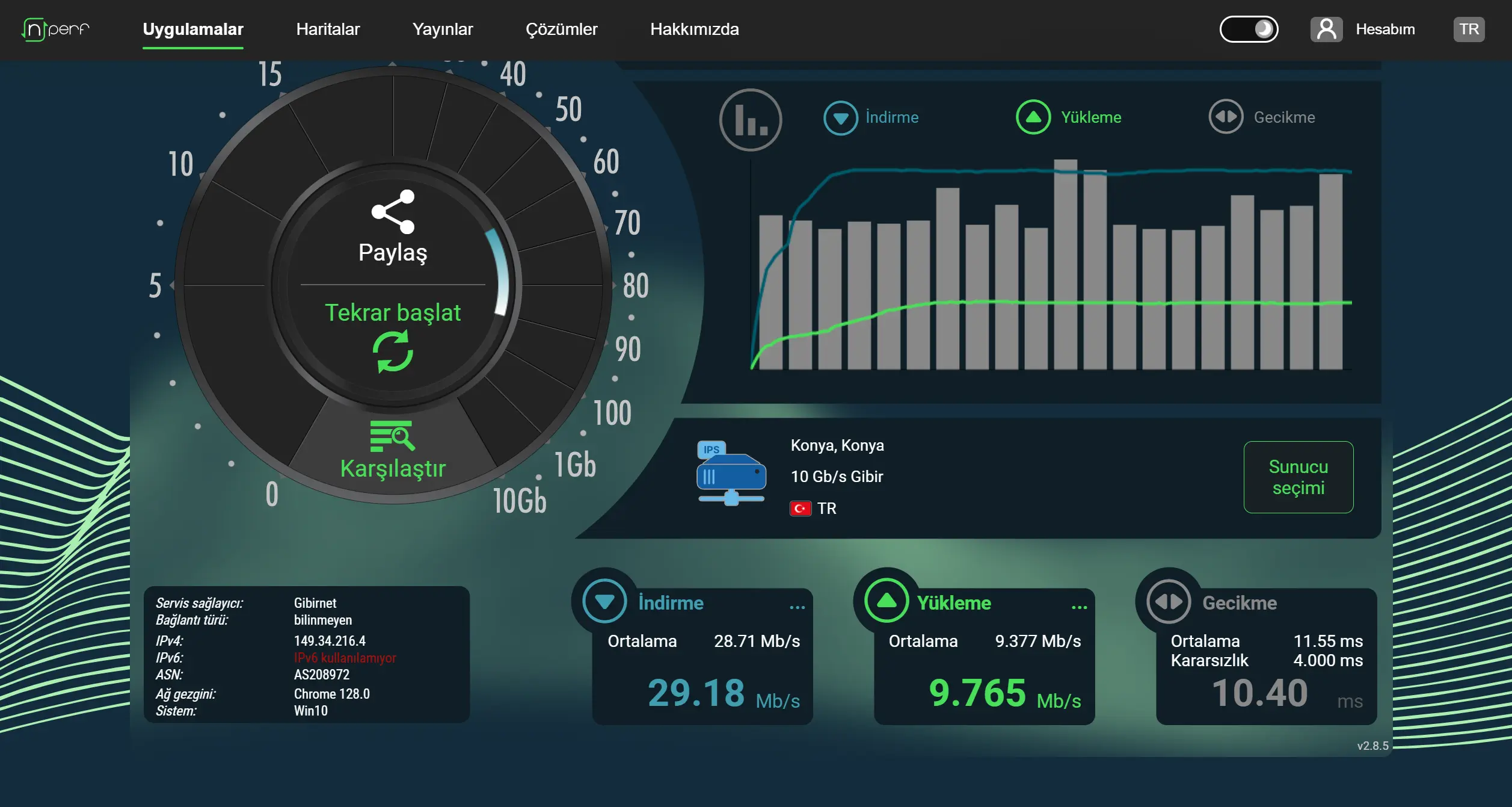
Task: Click the Paylaş share icon
Action: pyautogui.click(x=393, y=211)
